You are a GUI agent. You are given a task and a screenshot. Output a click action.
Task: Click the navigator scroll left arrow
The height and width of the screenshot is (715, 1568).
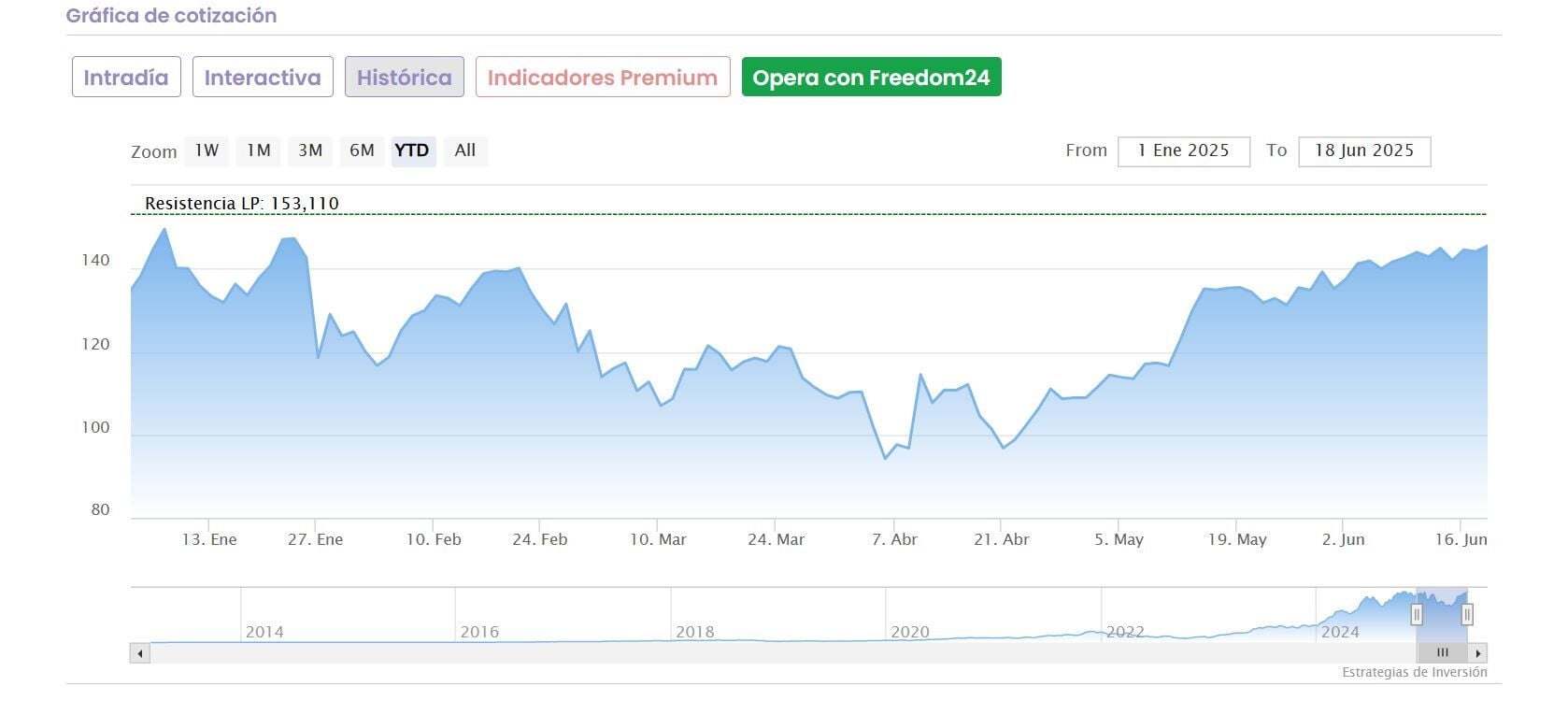pos(140,653)
